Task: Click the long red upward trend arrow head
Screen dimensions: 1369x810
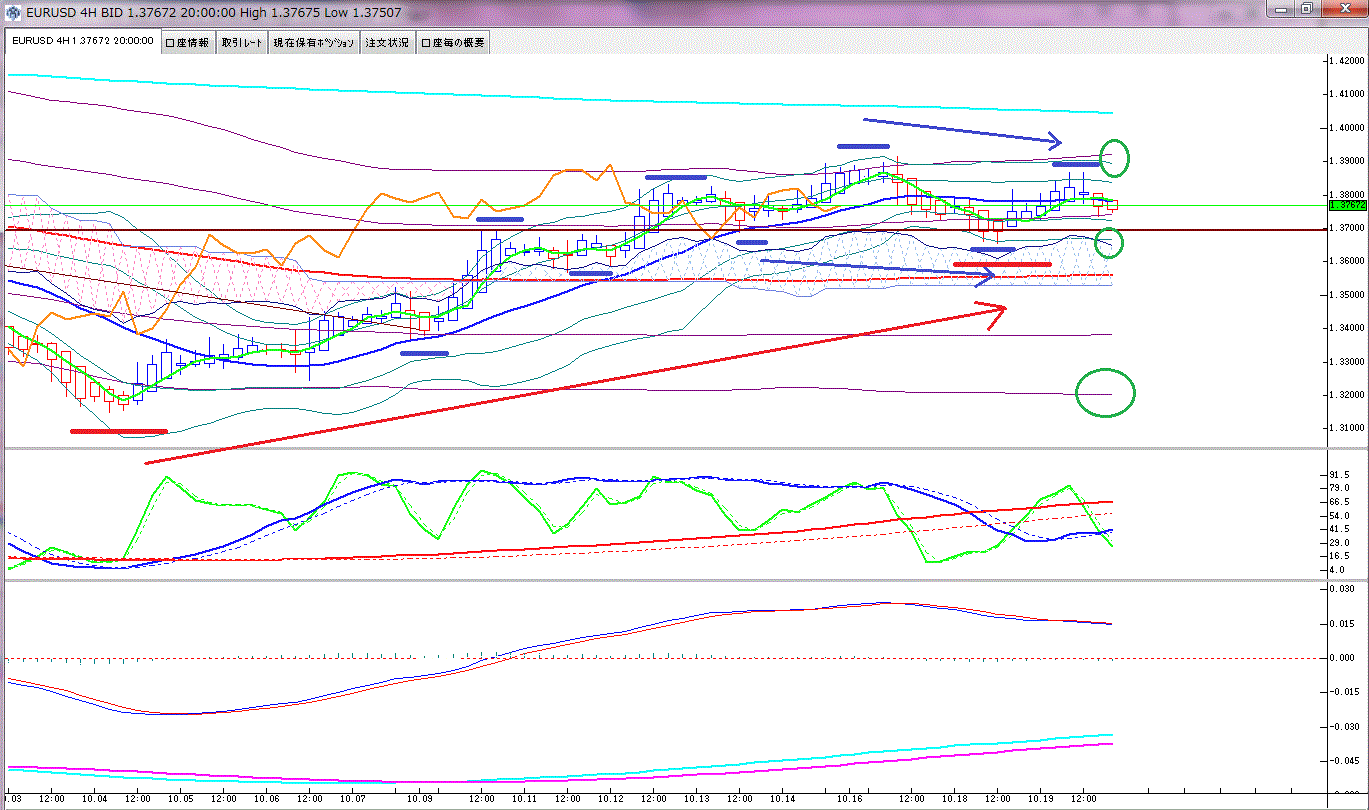Action: [997, 312]
